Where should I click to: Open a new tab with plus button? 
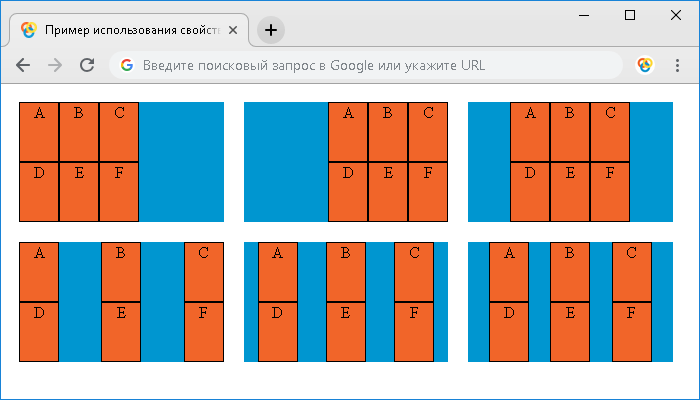271,30
